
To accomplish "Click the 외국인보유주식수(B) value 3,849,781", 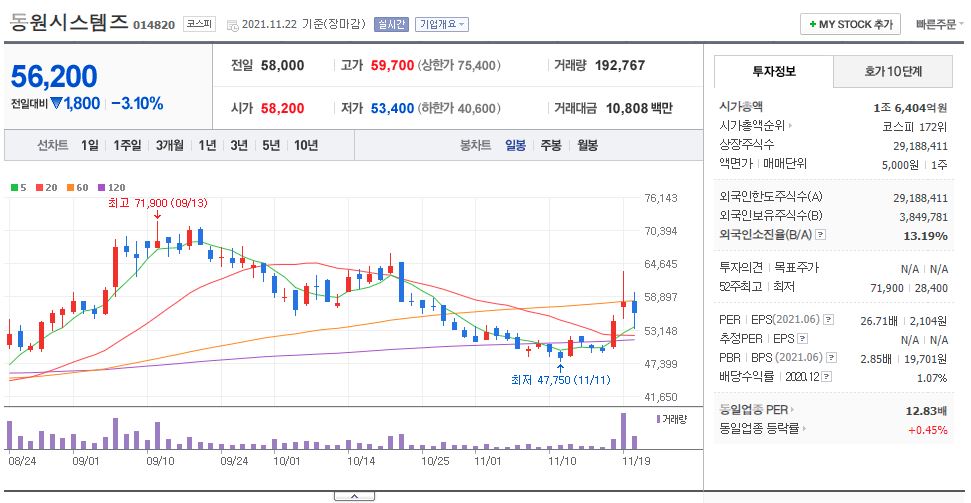I will point(923,217).
